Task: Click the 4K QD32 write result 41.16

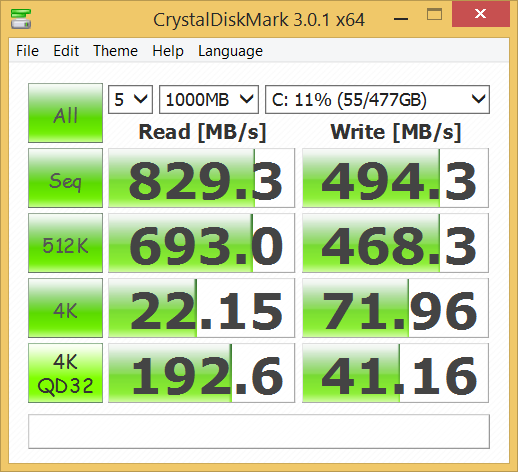Action: [395, 373]
